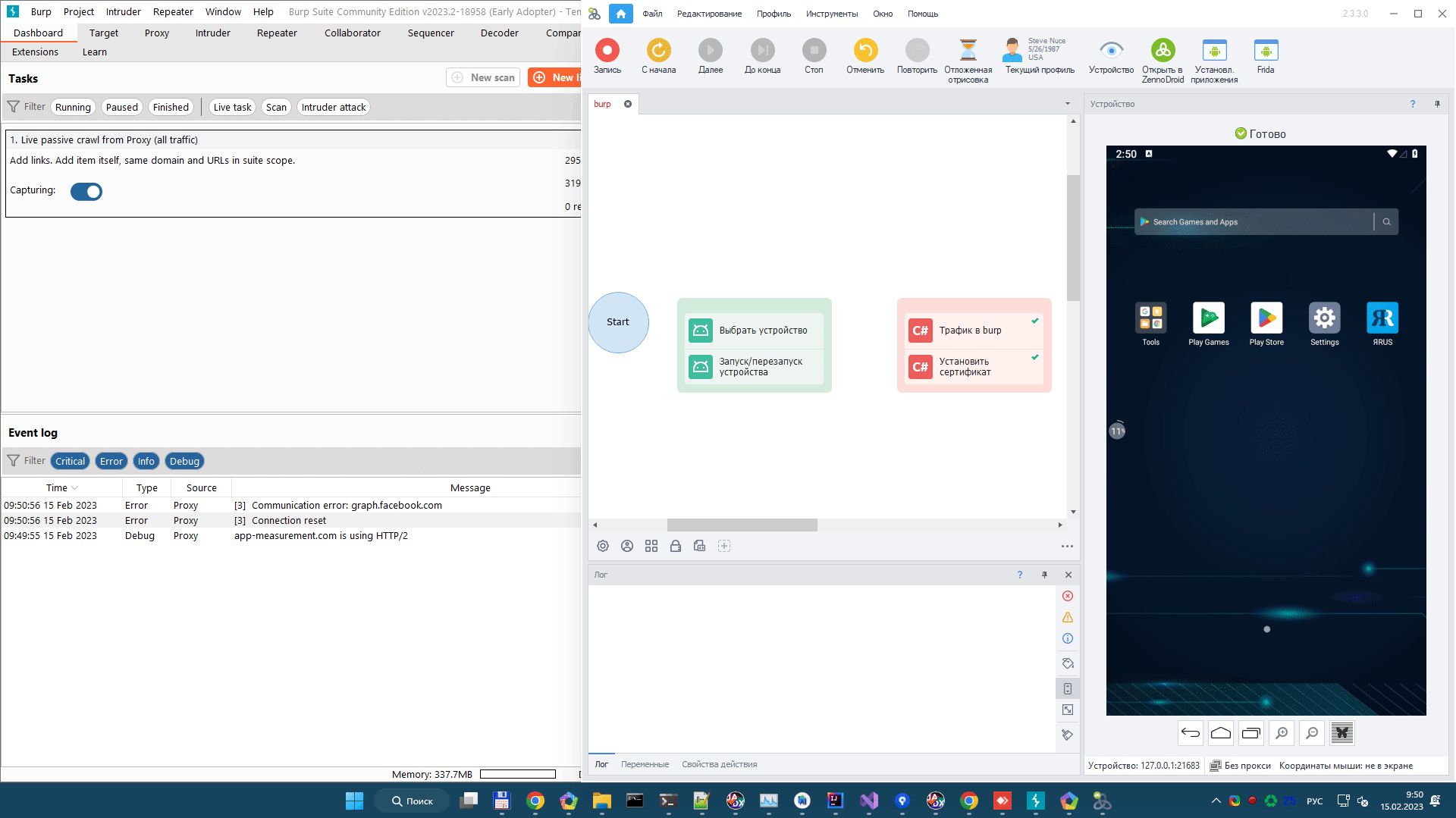Toggle warning filter in Лог panel
This screenshot has height=818, width=1456.
pos(1068,617)
